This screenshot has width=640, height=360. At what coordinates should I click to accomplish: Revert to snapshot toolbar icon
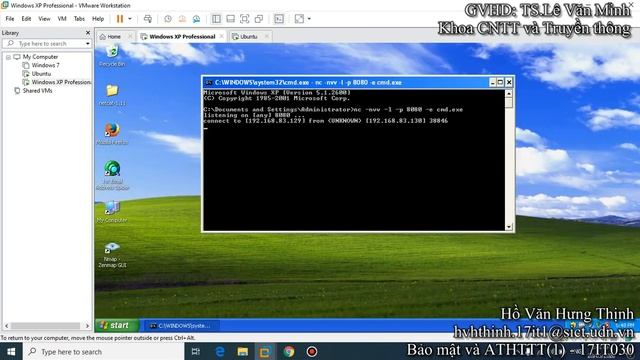[x=182, y=19]
